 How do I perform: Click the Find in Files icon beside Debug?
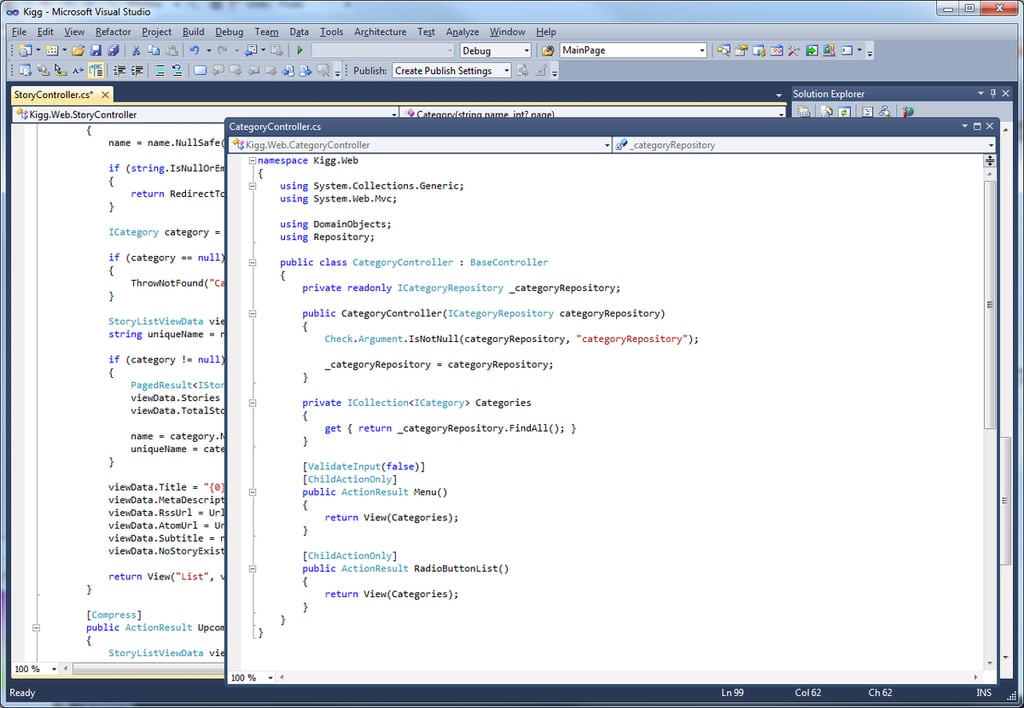click(548, 50)
